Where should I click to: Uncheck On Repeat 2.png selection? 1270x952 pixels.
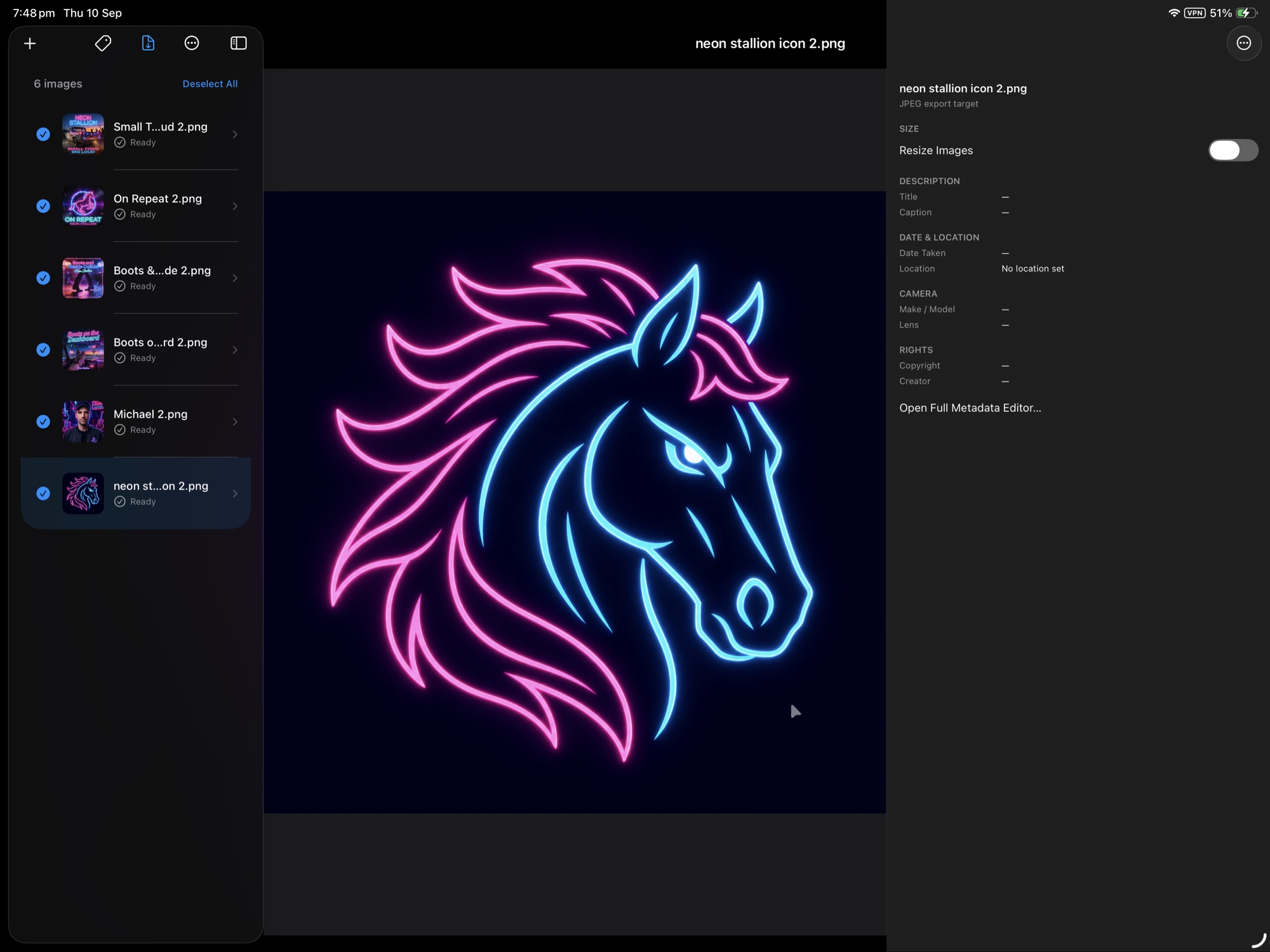43,206
